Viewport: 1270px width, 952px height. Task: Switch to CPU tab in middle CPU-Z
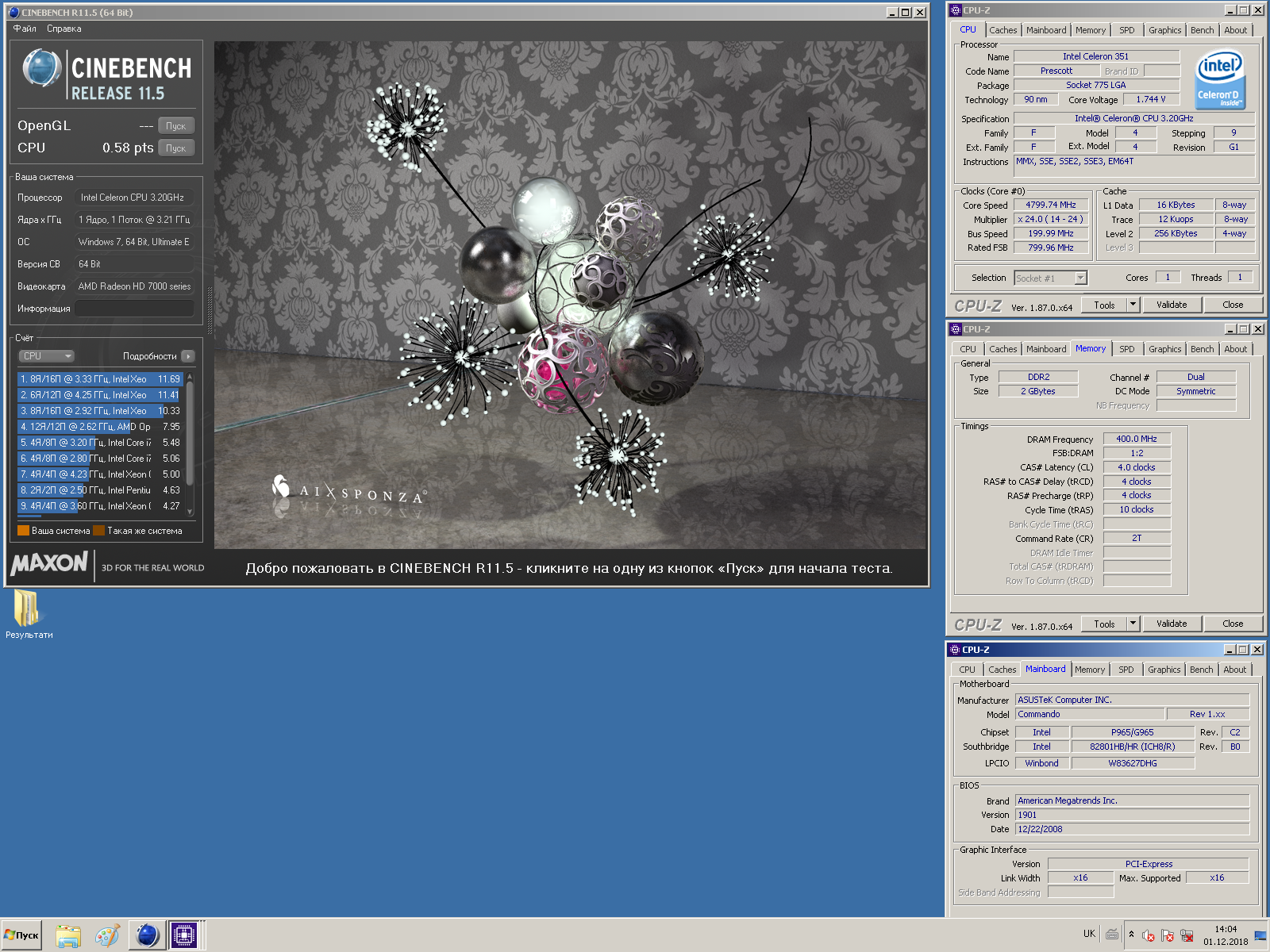[968, 349]
